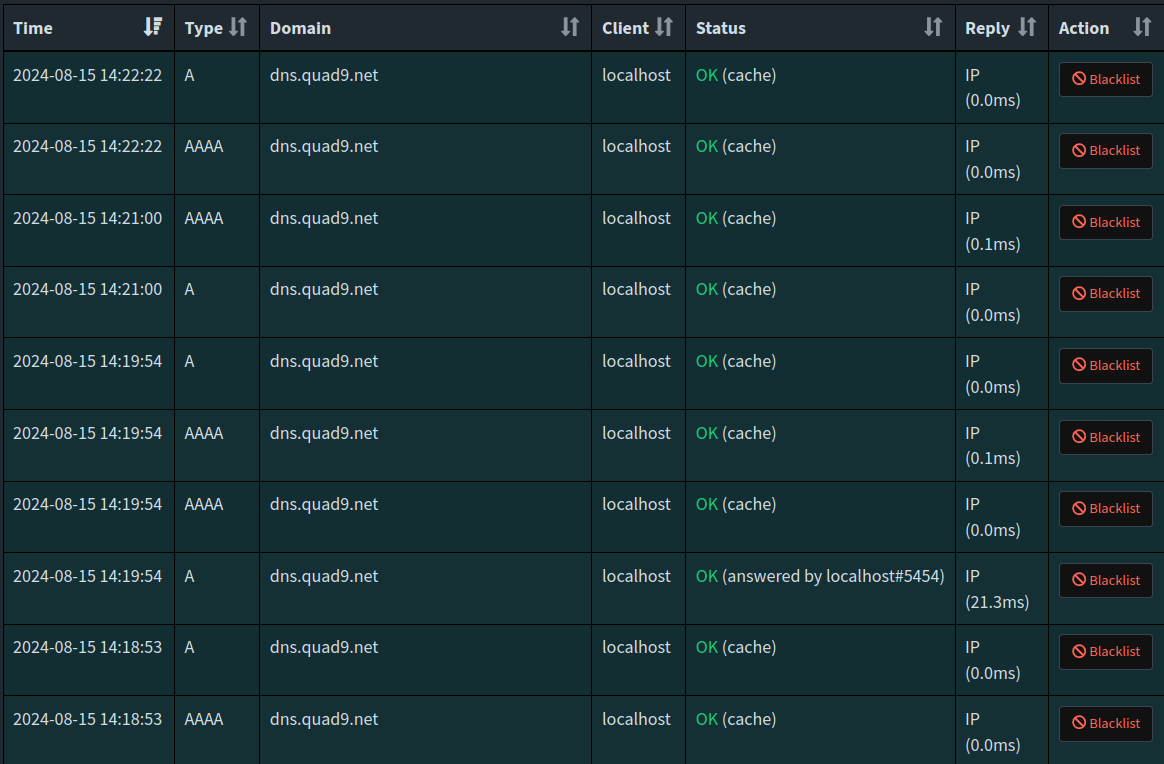The width and height of the screenshot is (1164, 764).
Task: Blacklist the 14:18:53 type A query
Action: click(x=1105, y=651)
